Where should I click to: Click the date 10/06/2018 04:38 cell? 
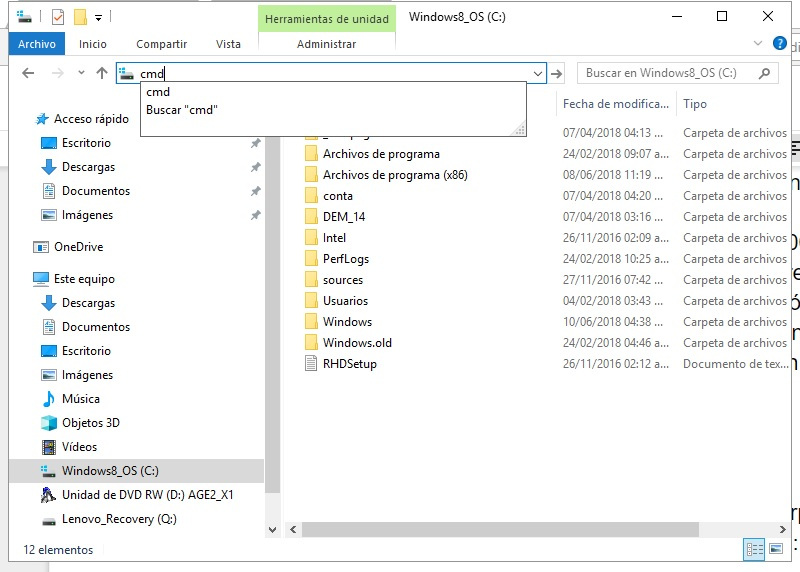tap(613, 322)
